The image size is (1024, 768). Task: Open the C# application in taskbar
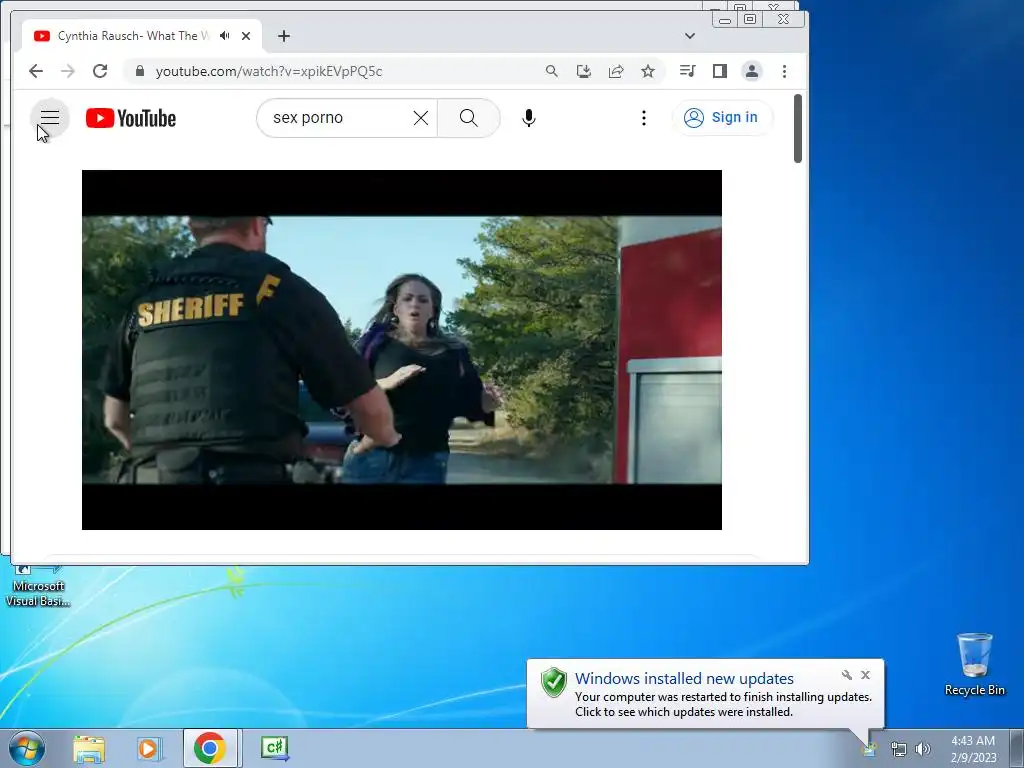click(x=274, y=748)
